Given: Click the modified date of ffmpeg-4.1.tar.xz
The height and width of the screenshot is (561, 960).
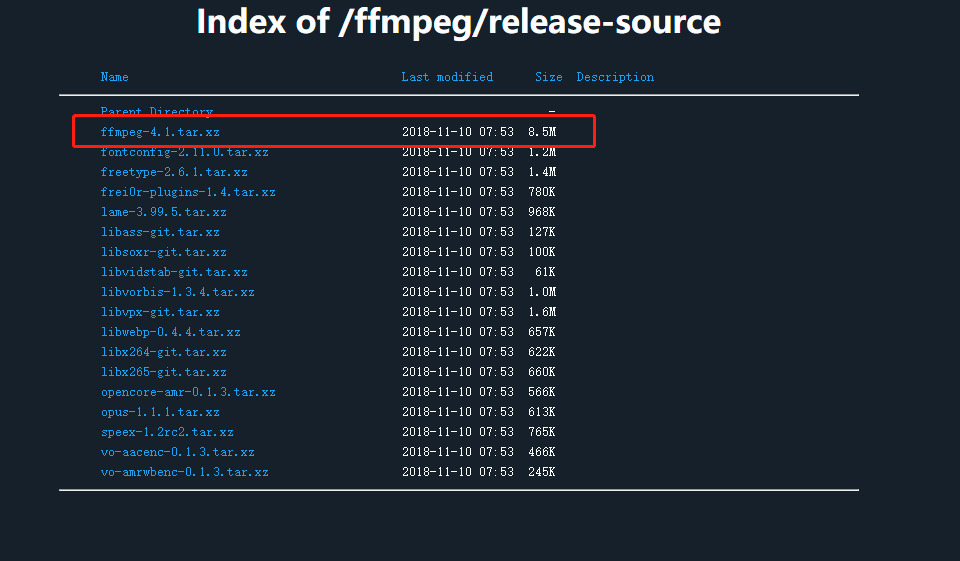Looking at the screenshot, I should pos(458,132).
